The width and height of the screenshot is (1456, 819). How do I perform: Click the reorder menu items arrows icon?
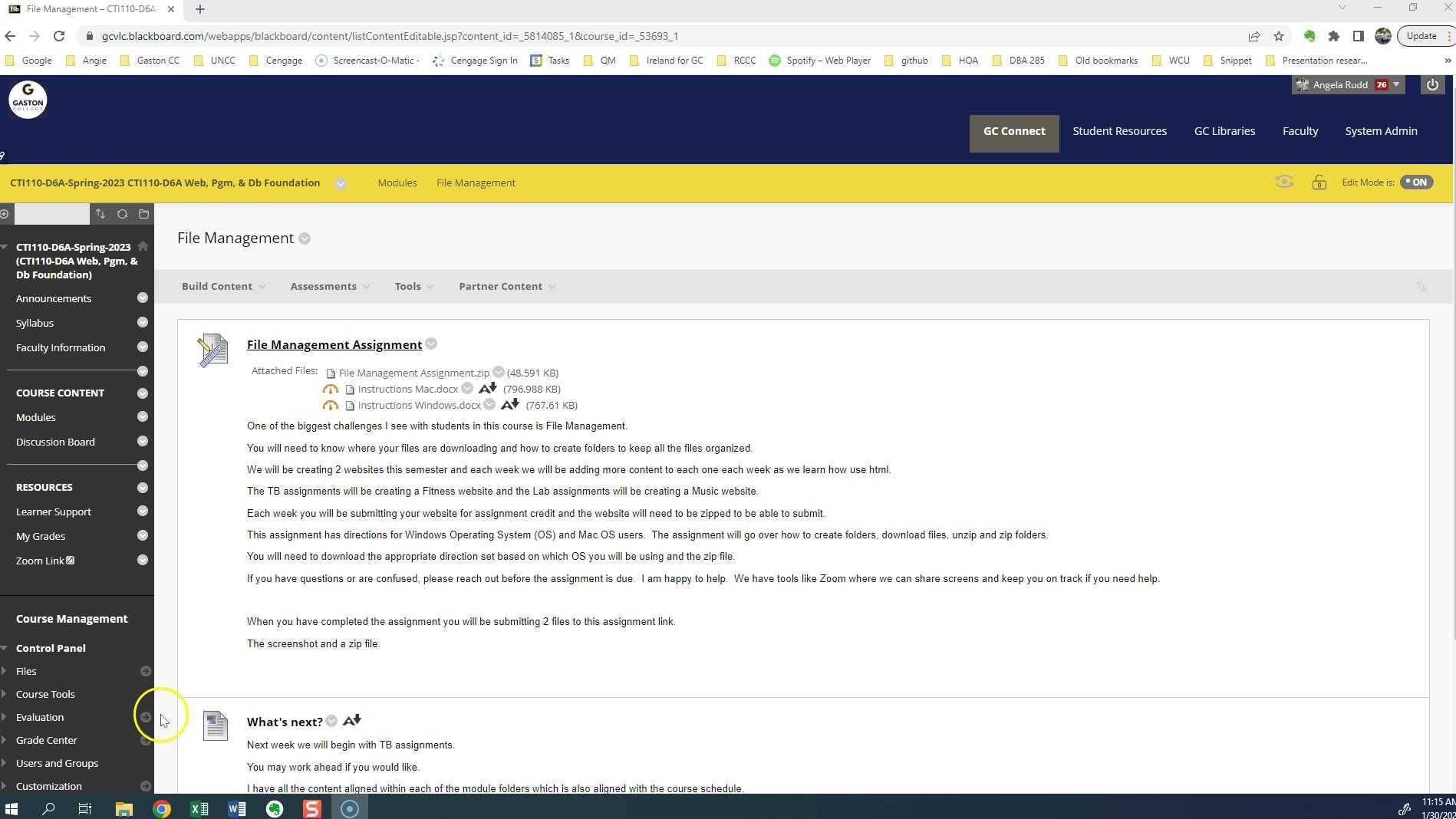click(100, 214)
